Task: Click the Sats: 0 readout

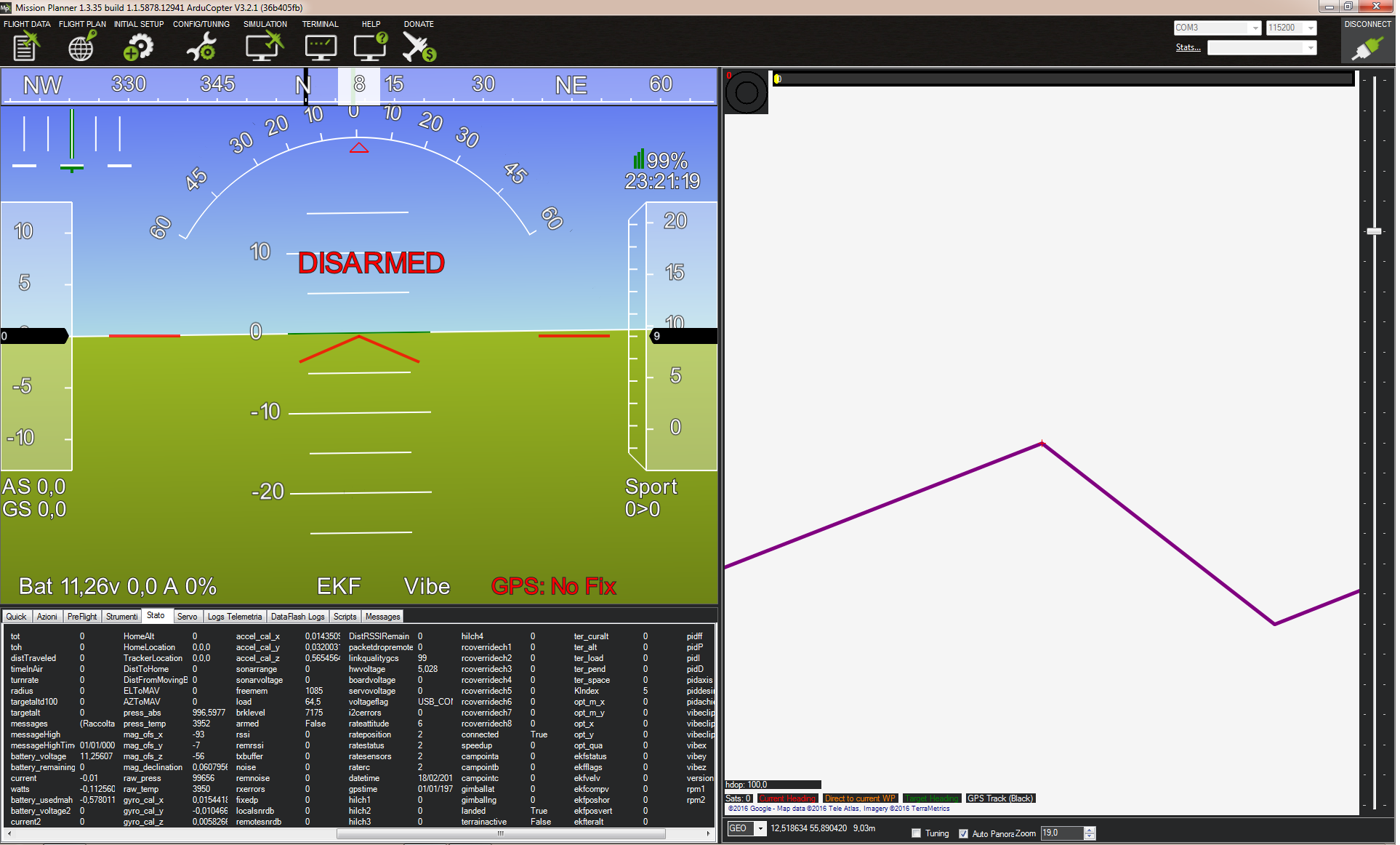Action: [738, 798]
